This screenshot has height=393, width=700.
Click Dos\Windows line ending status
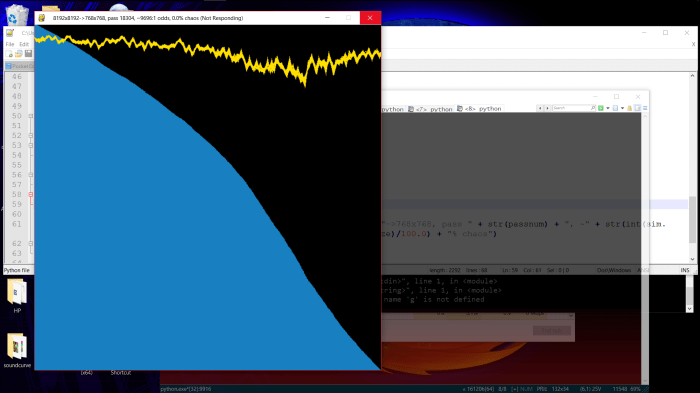click(x=614, y=270)
